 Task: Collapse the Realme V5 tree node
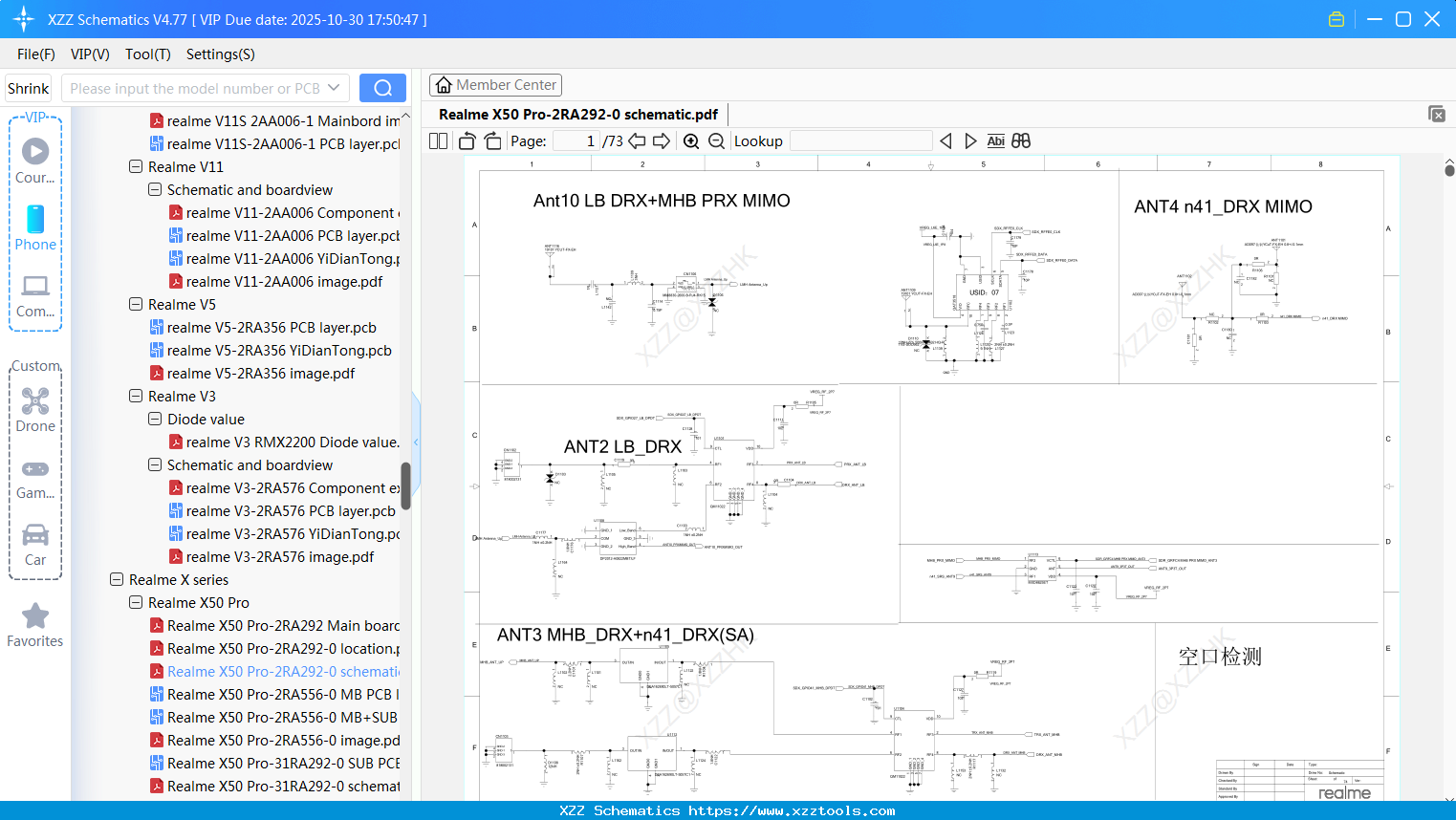(x=136, y=304)
